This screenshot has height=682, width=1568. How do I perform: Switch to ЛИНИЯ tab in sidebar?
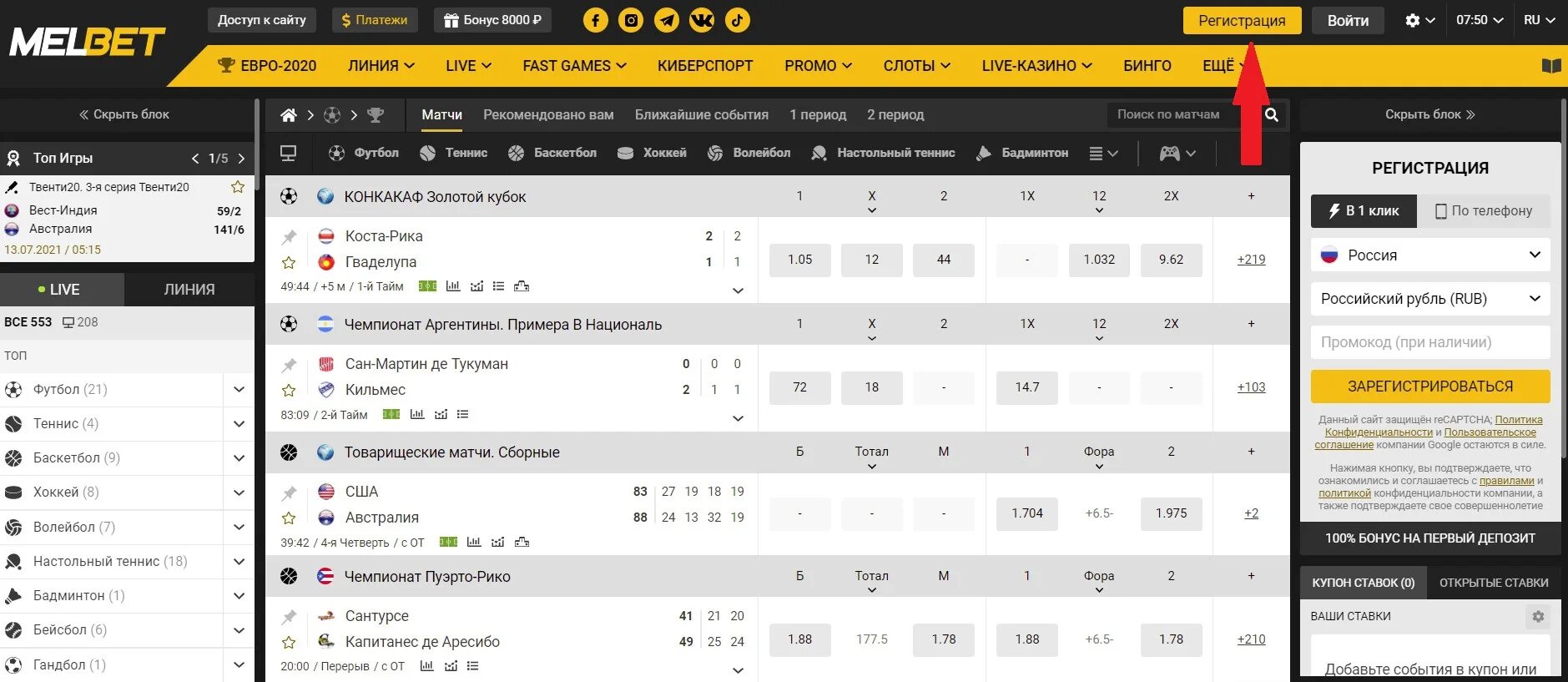pos(189,290)
